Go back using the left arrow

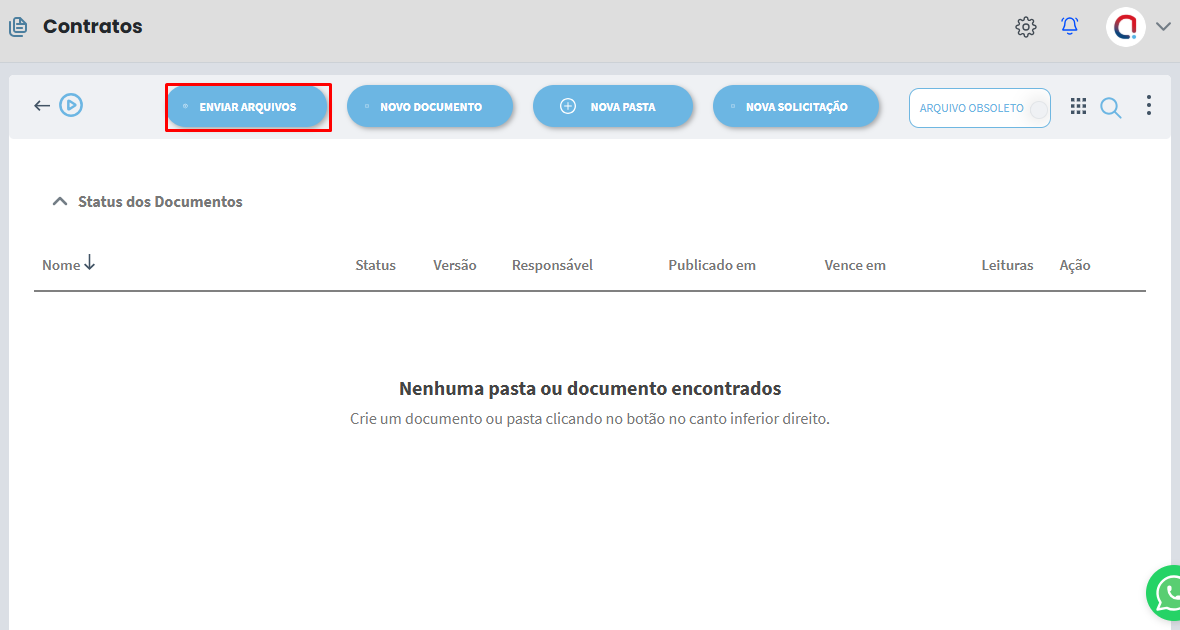(x=42, y=105)
